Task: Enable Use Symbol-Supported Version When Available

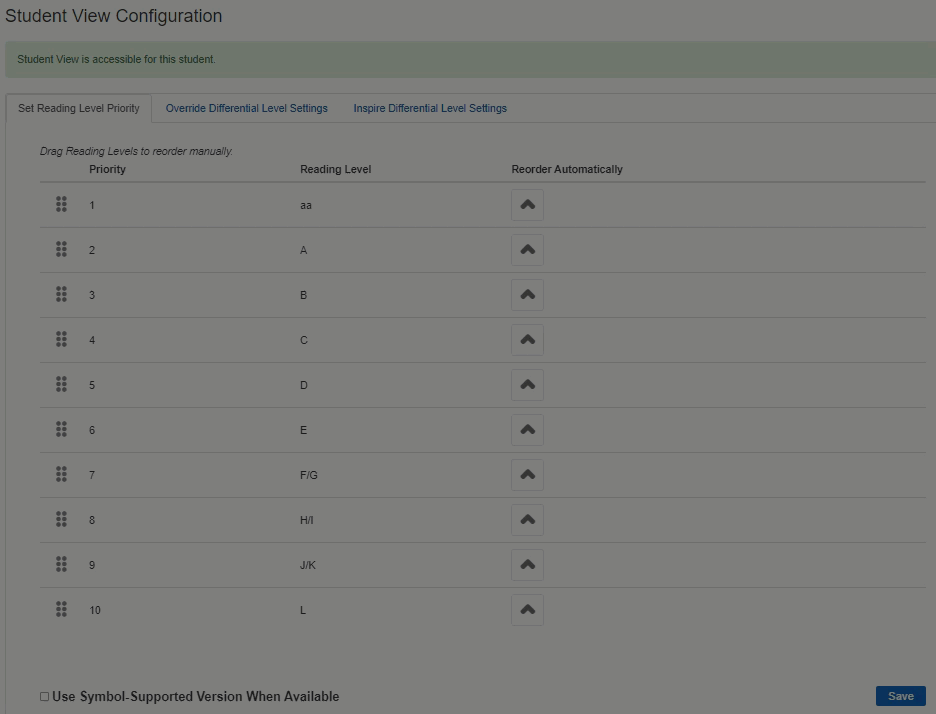Action: pyautogui.click(x=44, y=697)
